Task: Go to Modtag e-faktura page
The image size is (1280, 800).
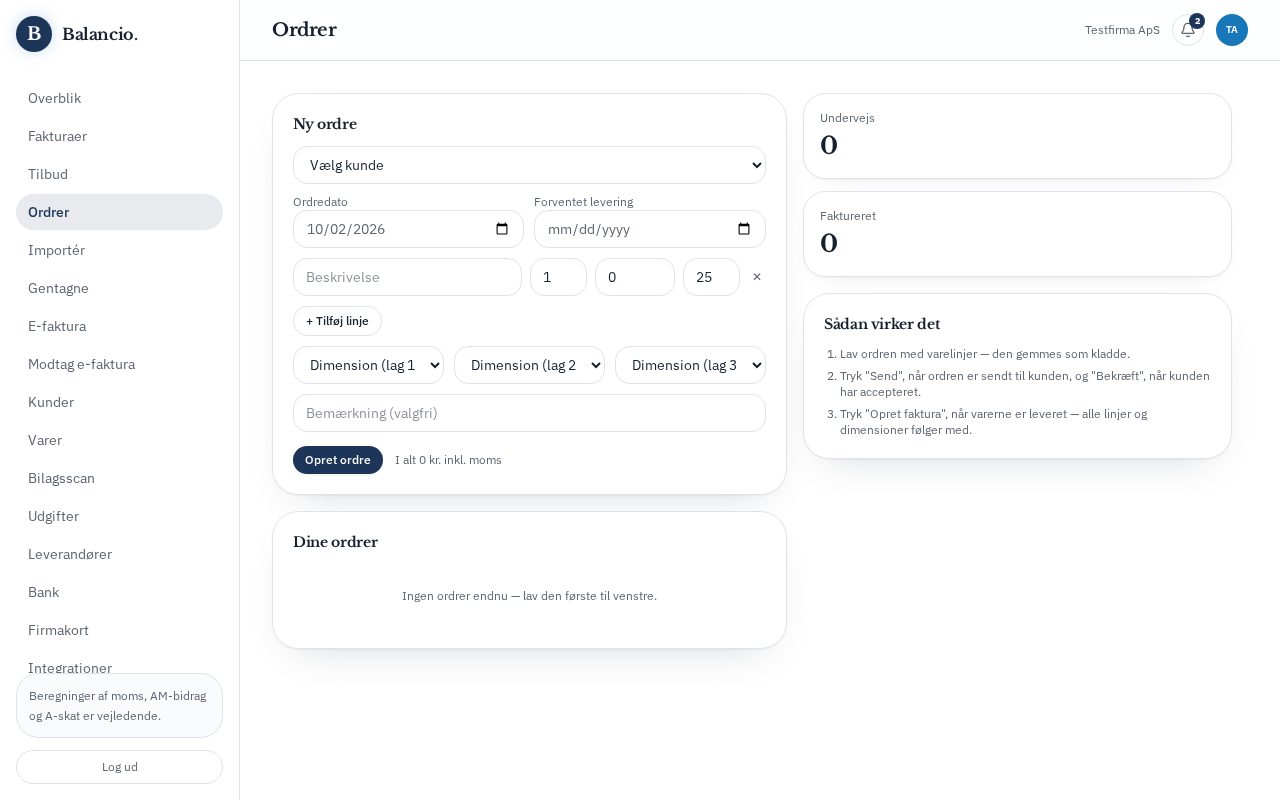Action: (119, 364)
